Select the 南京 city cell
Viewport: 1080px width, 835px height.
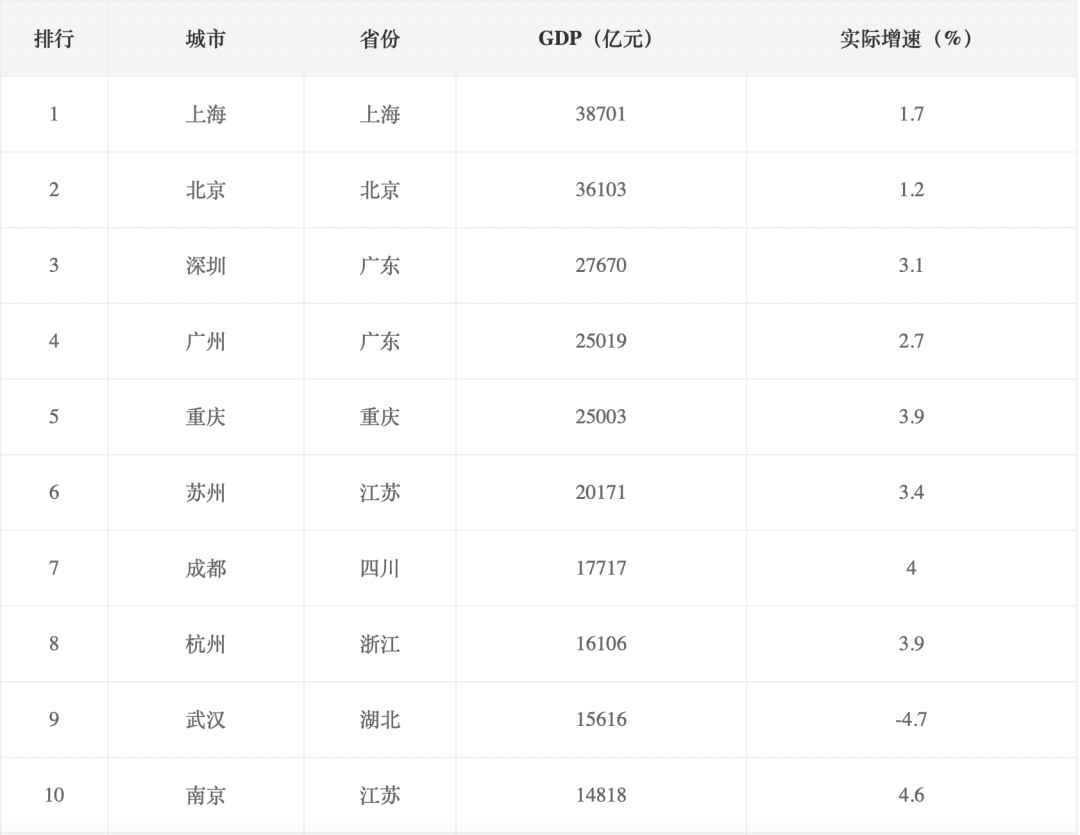[205, 796]
